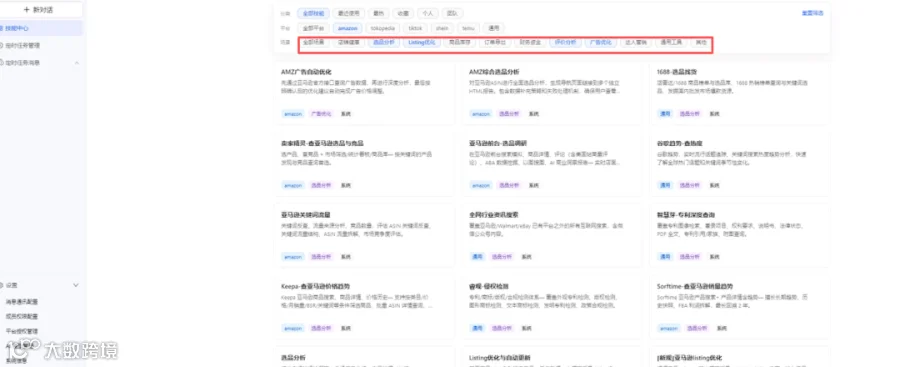Image resolution: width=900 pixels, height=367 pixels.
Task: Open 卖家精灵-查亚马逊选品与竞品 card
Action: (x=364, y=164)
